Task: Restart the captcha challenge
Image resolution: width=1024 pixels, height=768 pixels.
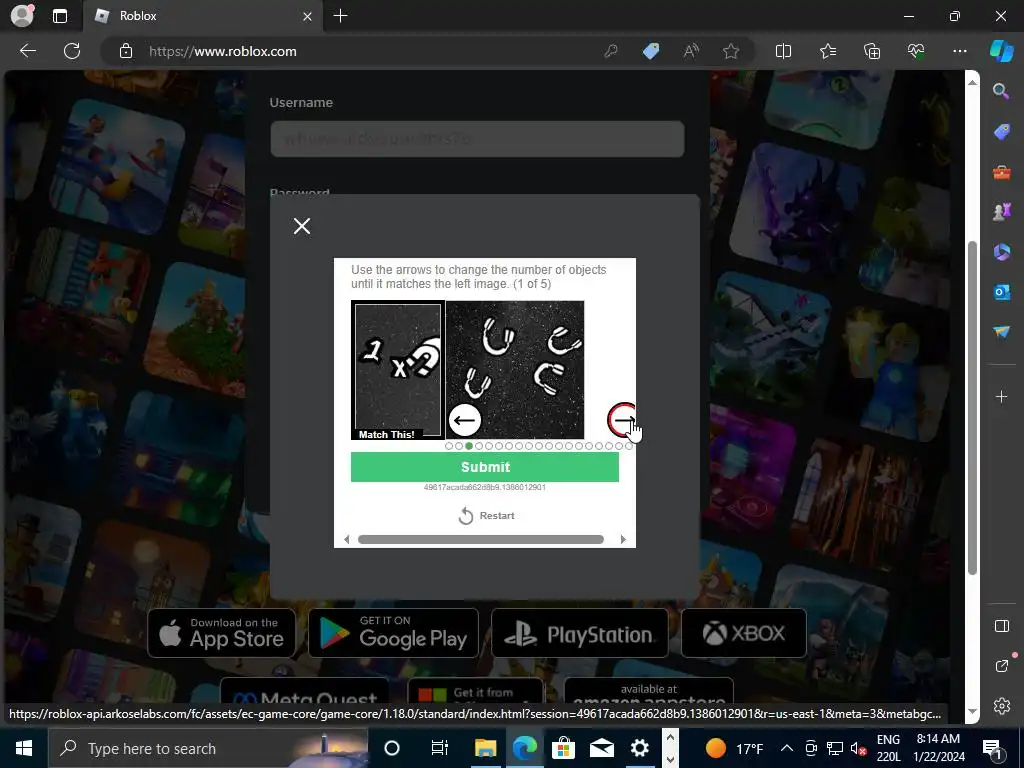Action: (x=487, y=516)
